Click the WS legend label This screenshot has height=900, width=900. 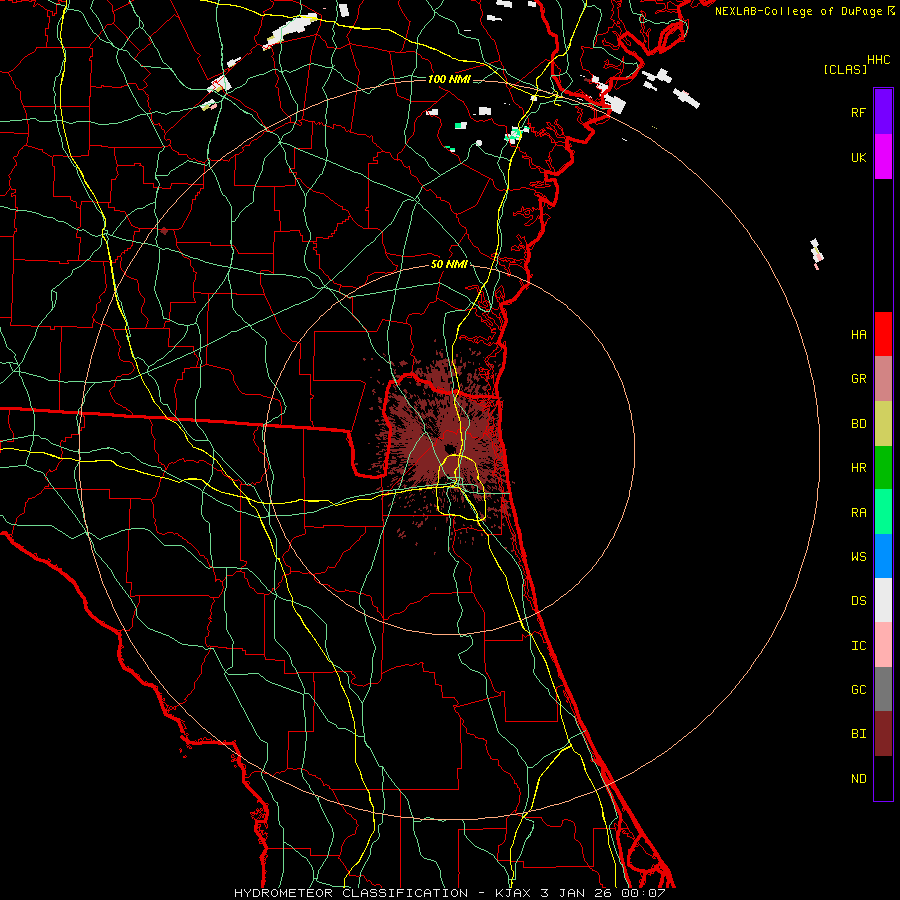(859, 557)
